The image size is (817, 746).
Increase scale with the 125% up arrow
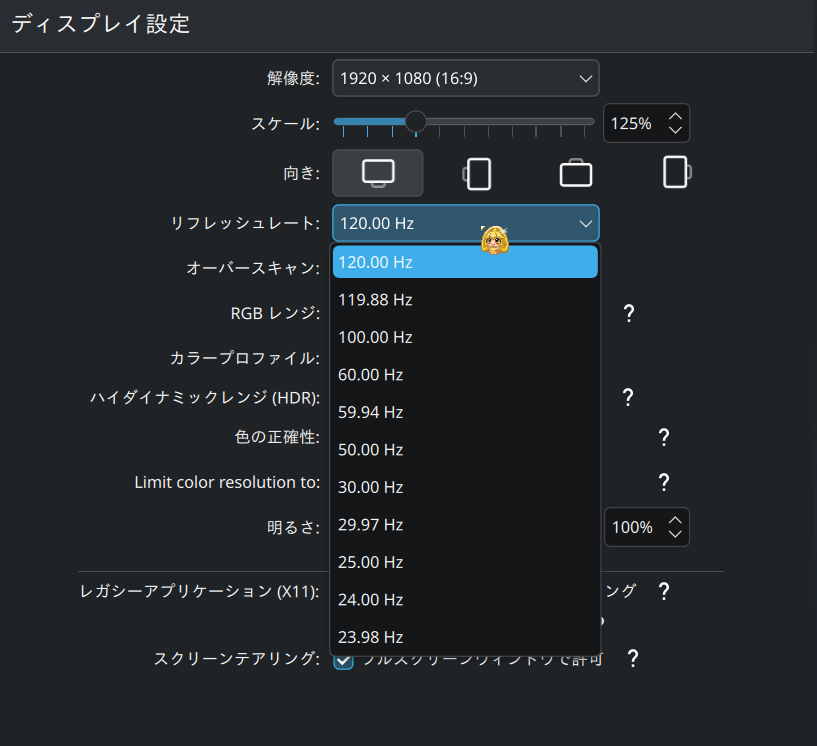[674, 113]
